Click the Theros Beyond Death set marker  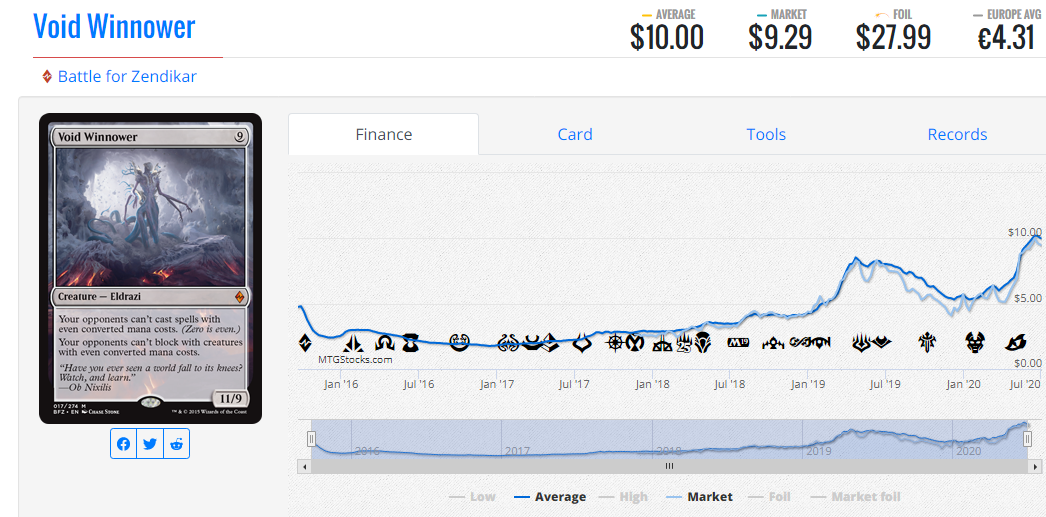(x=975, y=343)
